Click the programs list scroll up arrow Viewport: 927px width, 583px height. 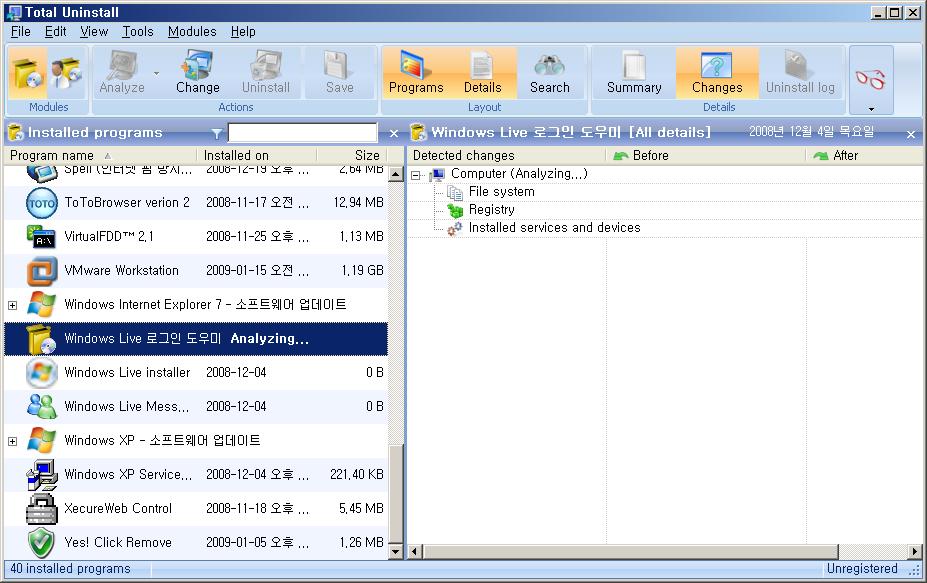[396, 174]
